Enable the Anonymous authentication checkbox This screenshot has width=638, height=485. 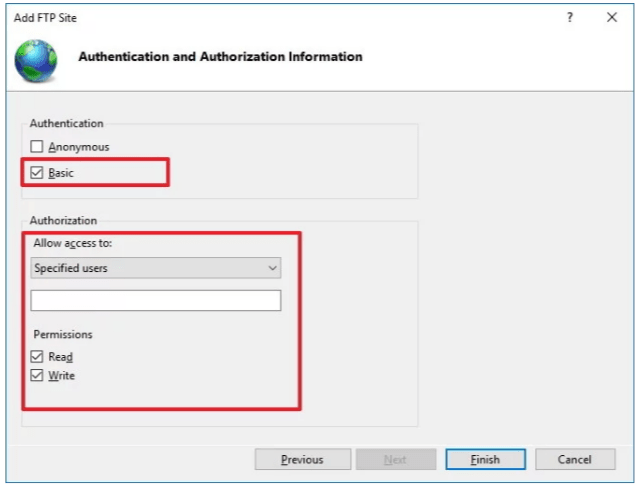click(37, 146)
